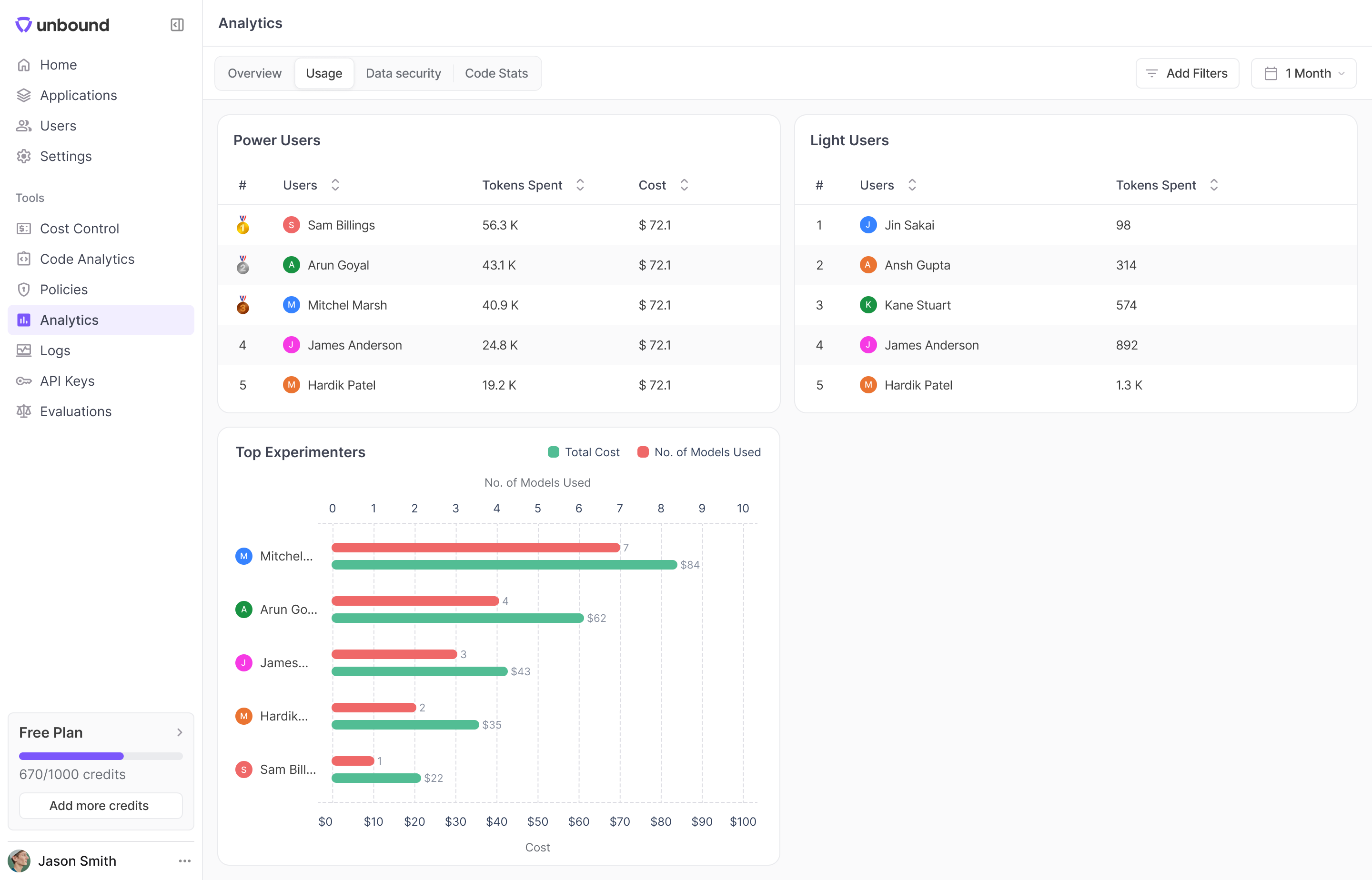Switch to the Data security tab

pos(403,73)
